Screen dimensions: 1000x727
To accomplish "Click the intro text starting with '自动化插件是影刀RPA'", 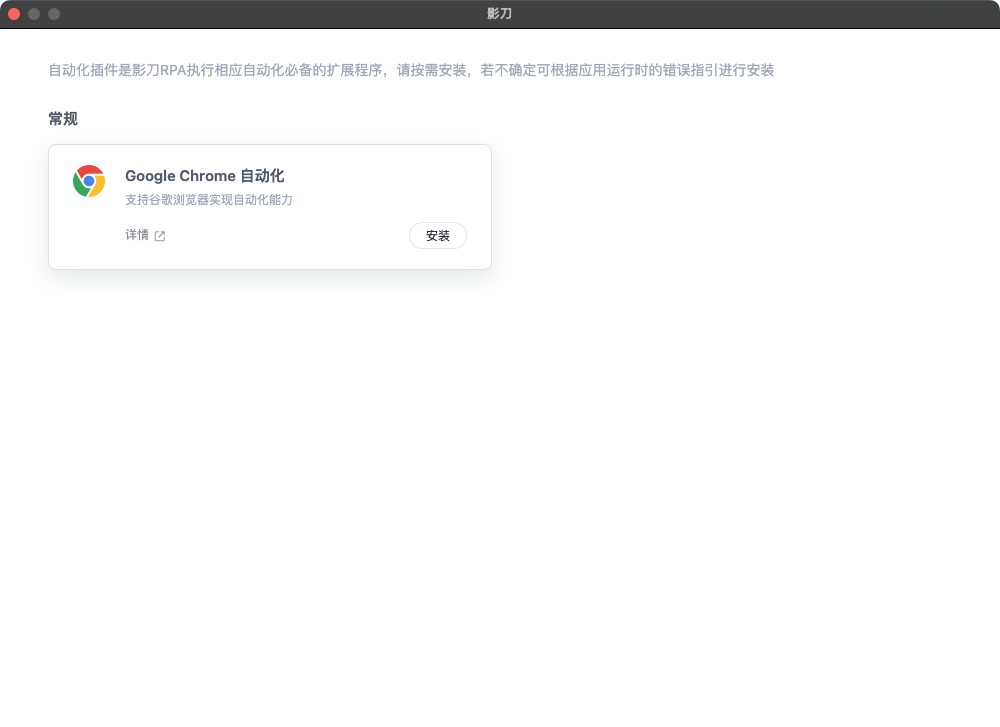I will pos(411,70).
